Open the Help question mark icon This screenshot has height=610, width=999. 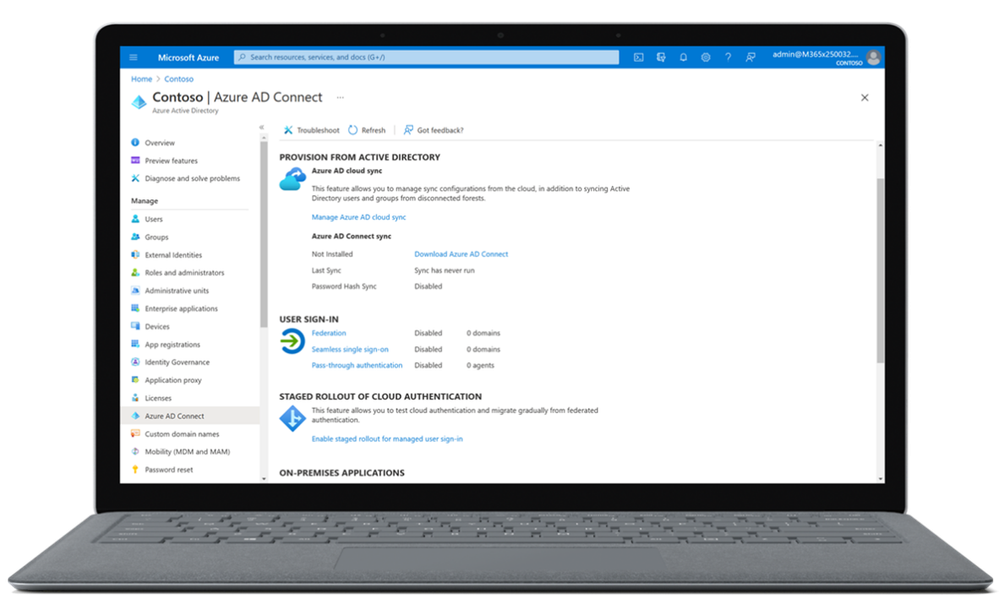click(728, 57)
